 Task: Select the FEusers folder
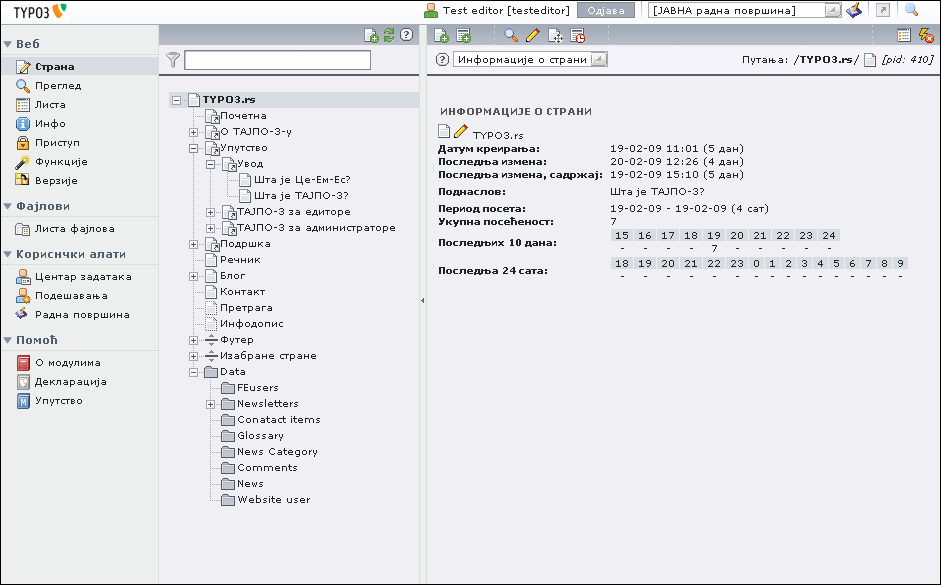(x=257, y=388)
